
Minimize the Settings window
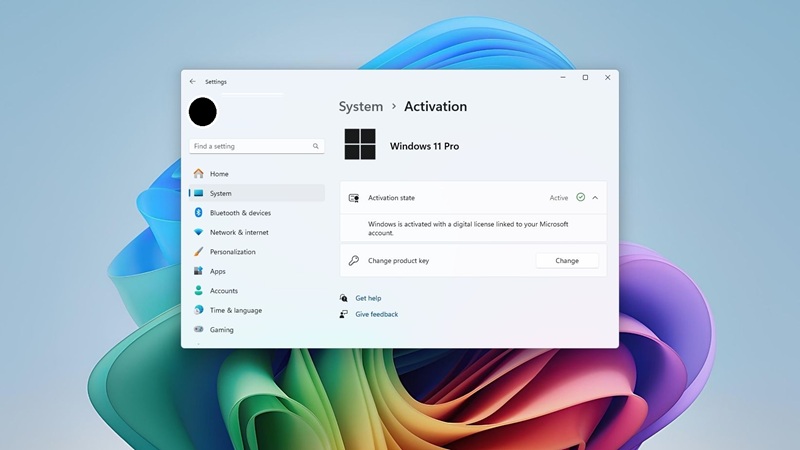[563, 78]
